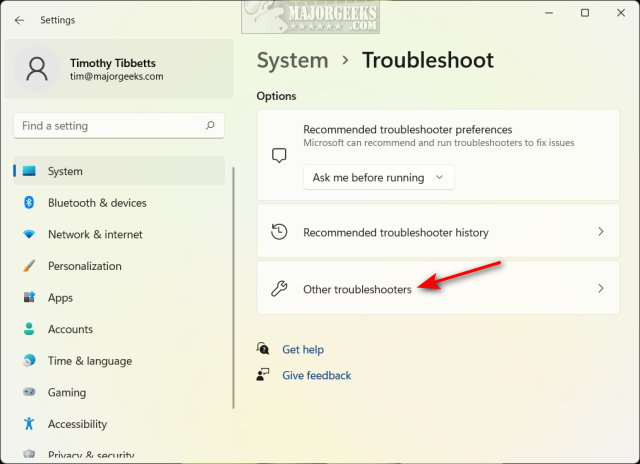Click the Gaming controller icon
This screenshot has height=464, width=640.
(29, 392)
